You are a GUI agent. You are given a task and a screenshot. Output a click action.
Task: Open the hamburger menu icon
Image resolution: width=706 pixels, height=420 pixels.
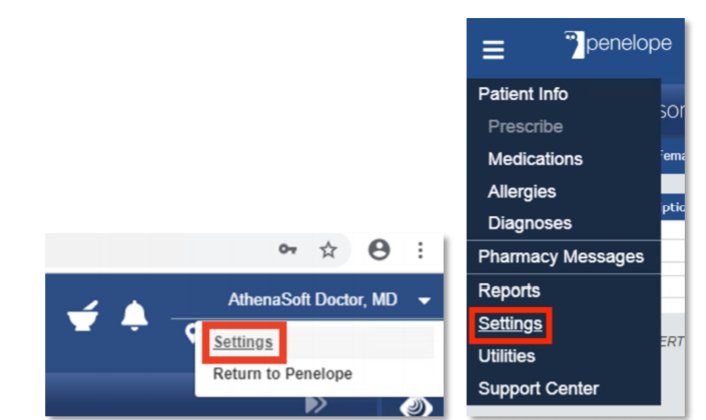(493, 50)
